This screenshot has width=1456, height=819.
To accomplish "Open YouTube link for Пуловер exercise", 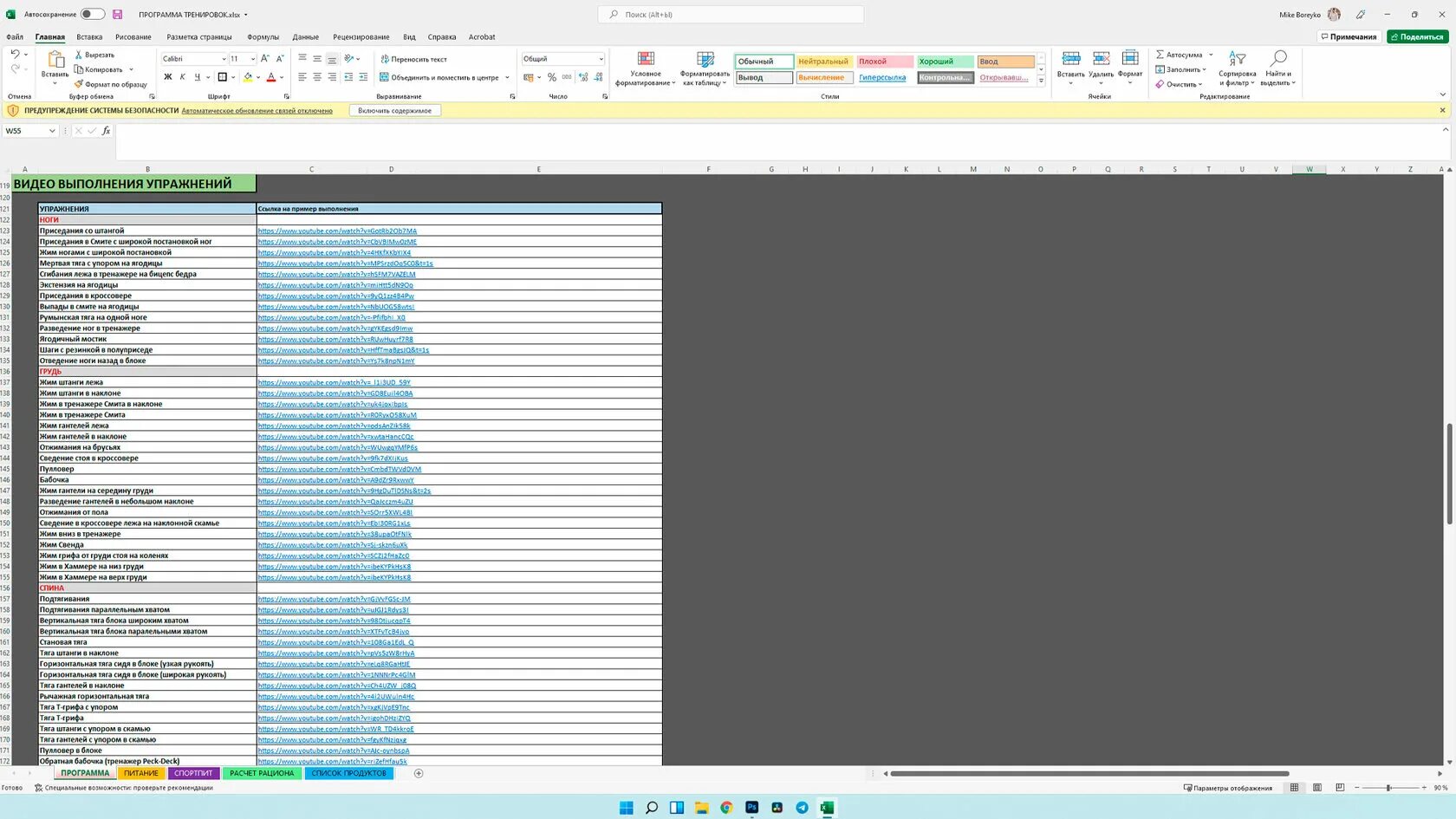I will (x=340, y=469).
